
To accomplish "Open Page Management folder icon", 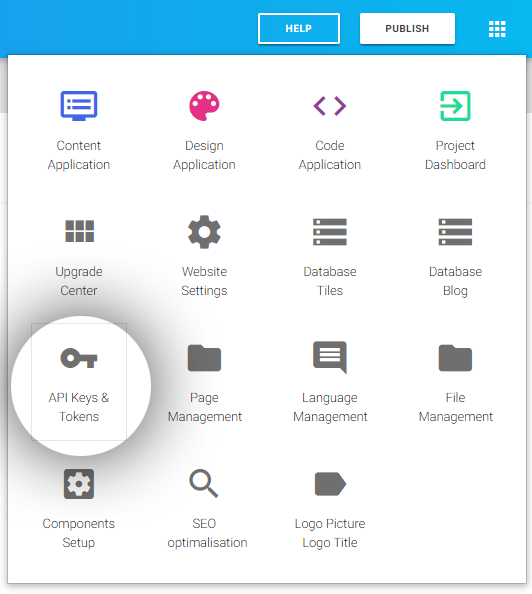I will [204, 358].
